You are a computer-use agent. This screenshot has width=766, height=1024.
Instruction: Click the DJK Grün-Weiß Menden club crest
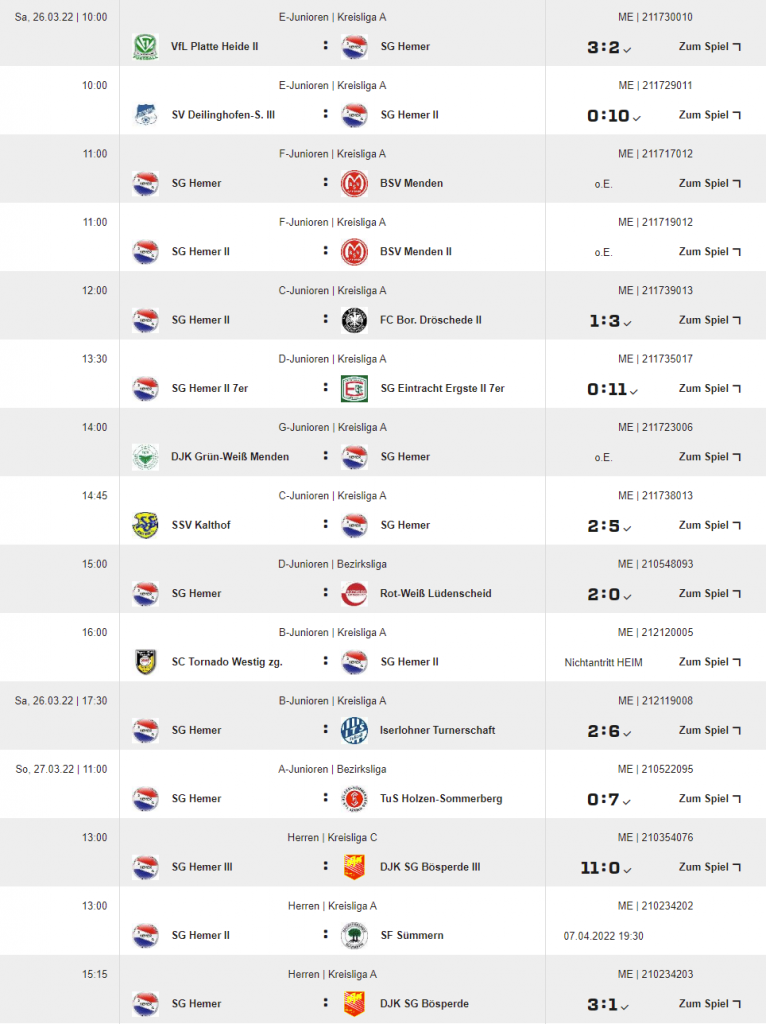pyautogui.click(x=145, y=457)
